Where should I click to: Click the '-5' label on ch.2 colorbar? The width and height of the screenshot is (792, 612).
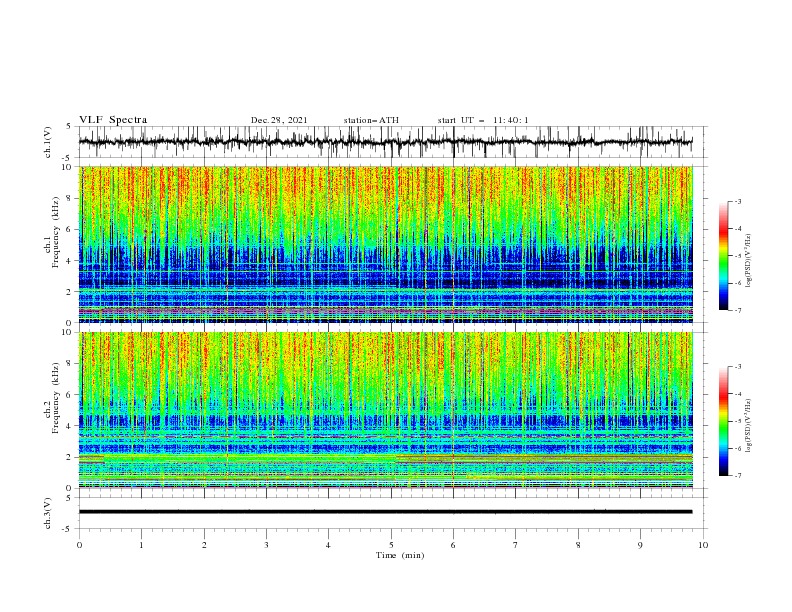tap(737, 421)
